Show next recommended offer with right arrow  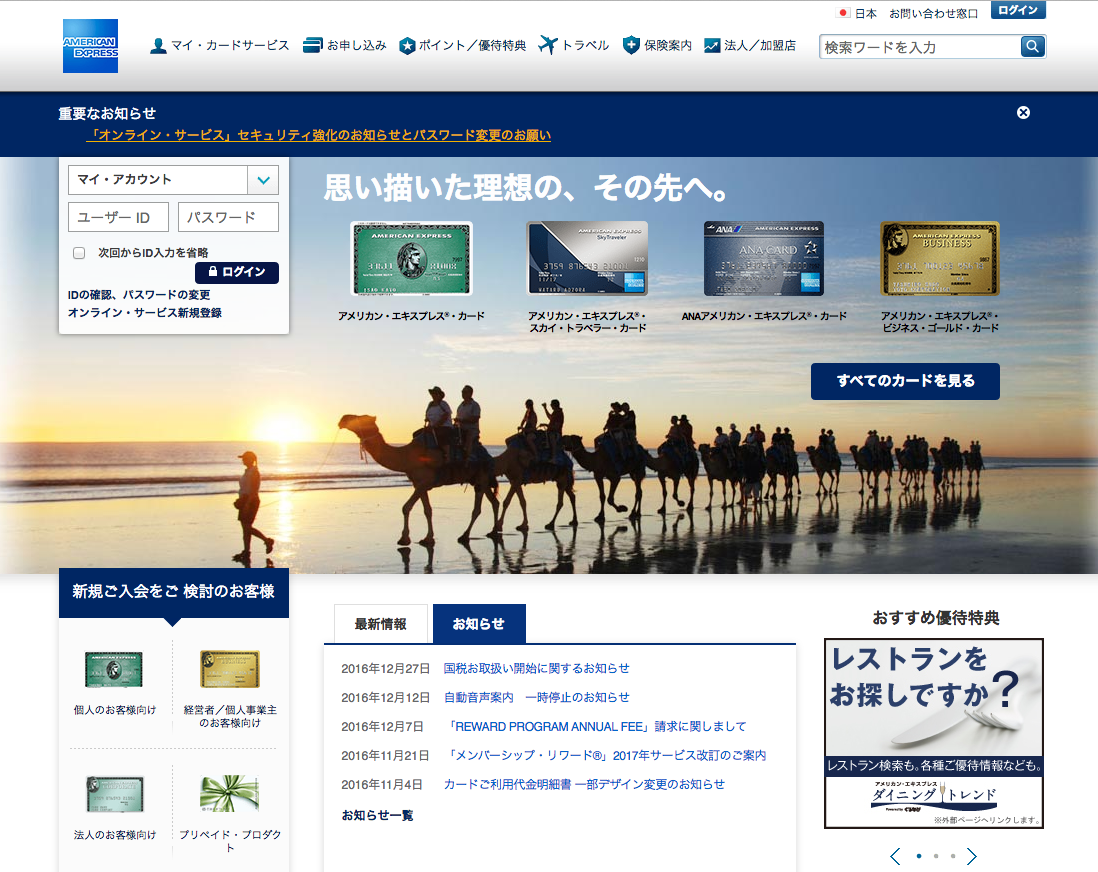[972, 856]
